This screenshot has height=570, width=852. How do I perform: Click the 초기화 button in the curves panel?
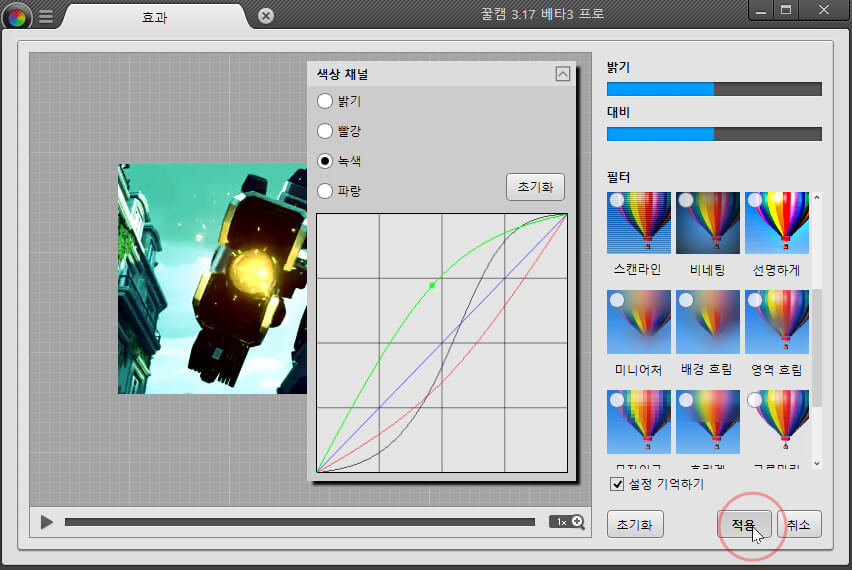point(535,187)
